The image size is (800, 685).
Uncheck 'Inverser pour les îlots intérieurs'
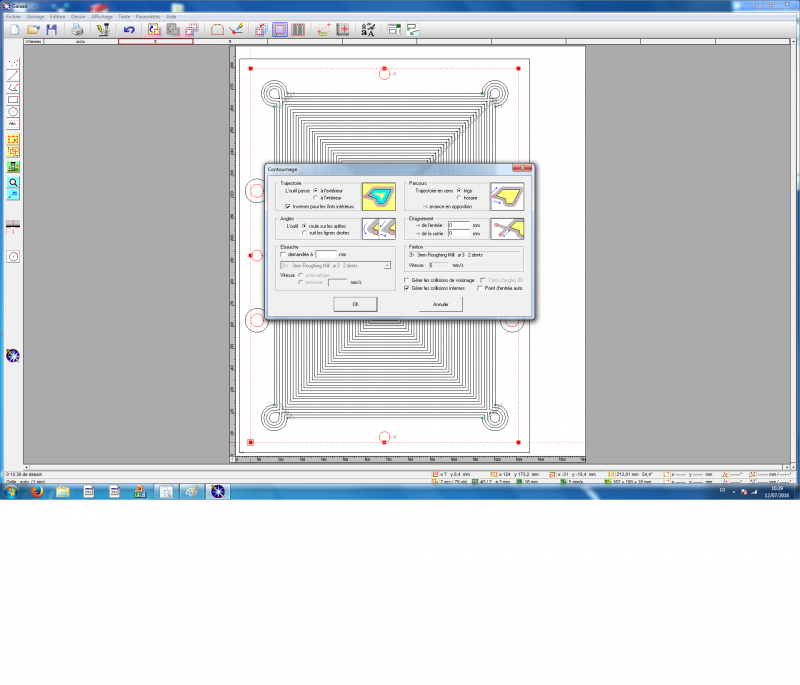coord(288,206)
